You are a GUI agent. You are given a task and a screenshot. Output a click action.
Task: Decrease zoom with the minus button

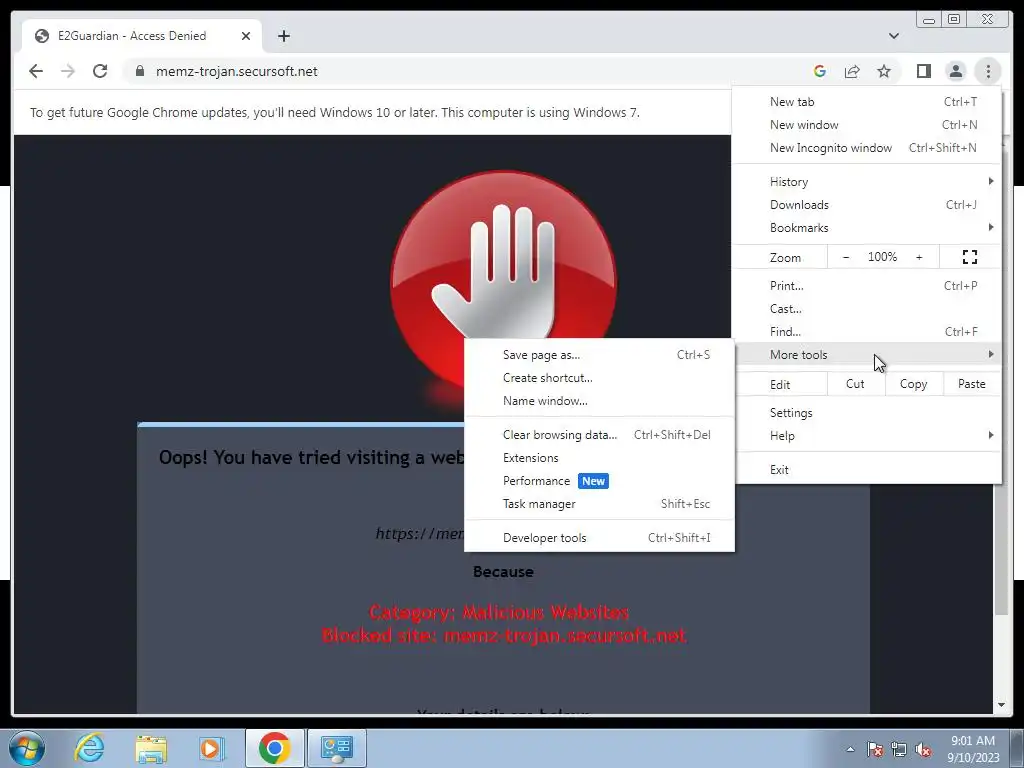[846, 257]
